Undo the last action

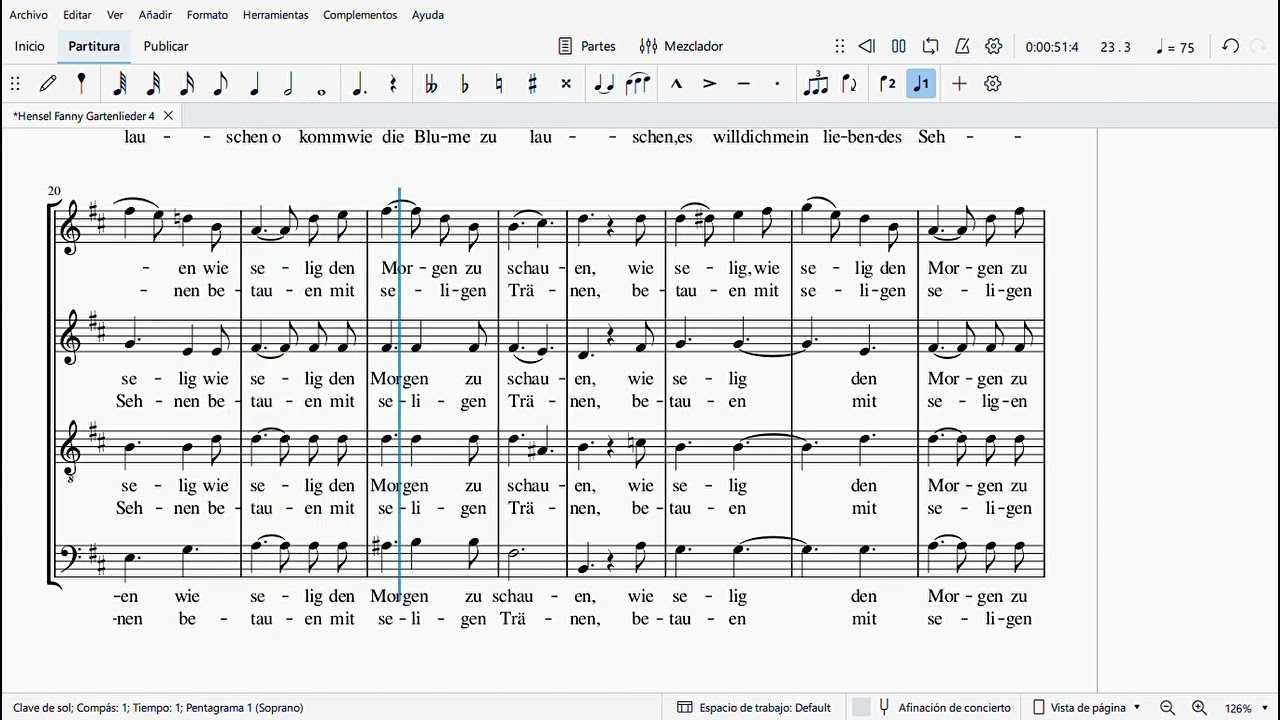click(1231, 46)
